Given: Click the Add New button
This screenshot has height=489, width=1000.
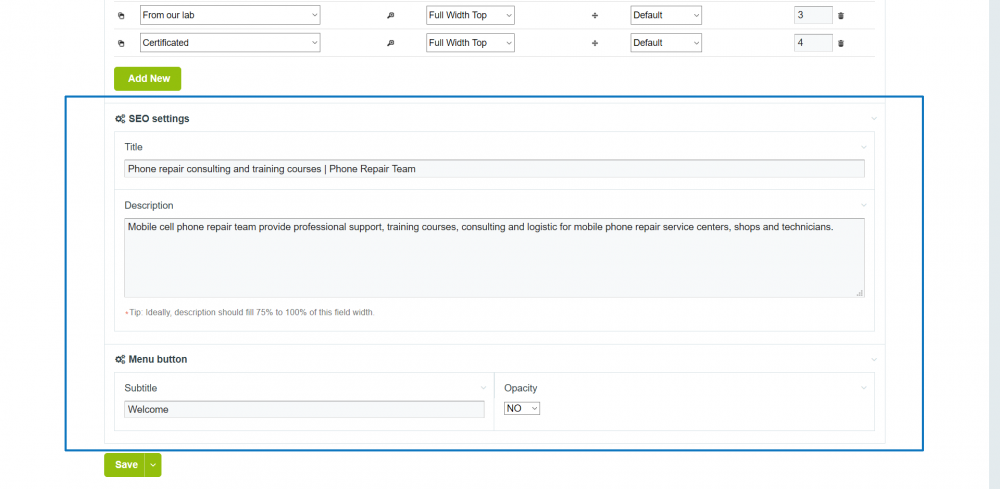Looking at the screenshot, I should click(147, 79).
